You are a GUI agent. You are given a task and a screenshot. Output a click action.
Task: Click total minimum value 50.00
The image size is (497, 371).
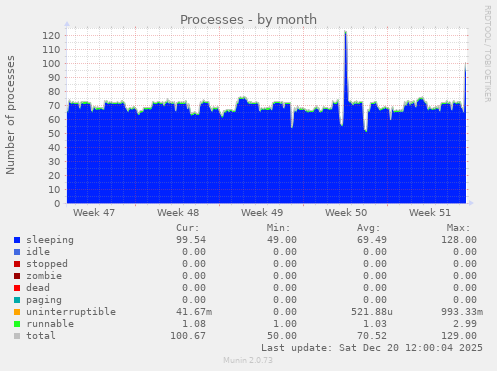(282, 336)
